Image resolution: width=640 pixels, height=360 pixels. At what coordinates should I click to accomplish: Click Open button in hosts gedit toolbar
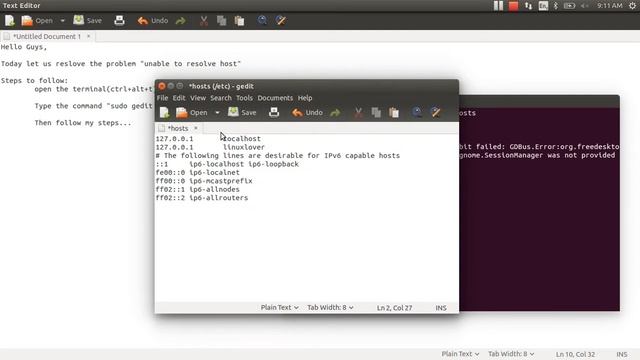coord(192,112)
